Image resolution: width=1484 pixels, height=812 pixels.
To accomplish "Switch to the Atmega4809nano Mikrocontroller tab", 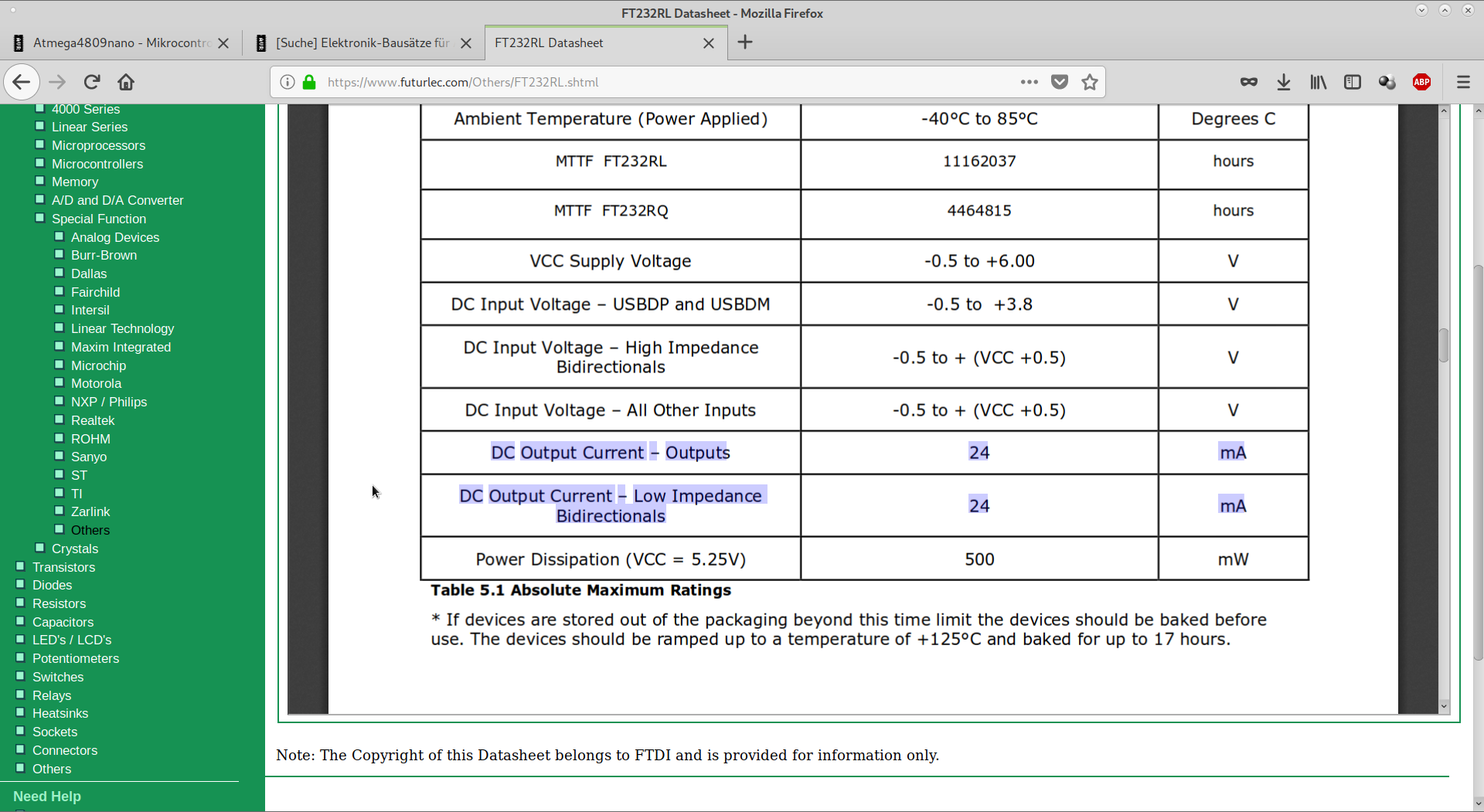I will pyautogui.click(x=121, y=43).
